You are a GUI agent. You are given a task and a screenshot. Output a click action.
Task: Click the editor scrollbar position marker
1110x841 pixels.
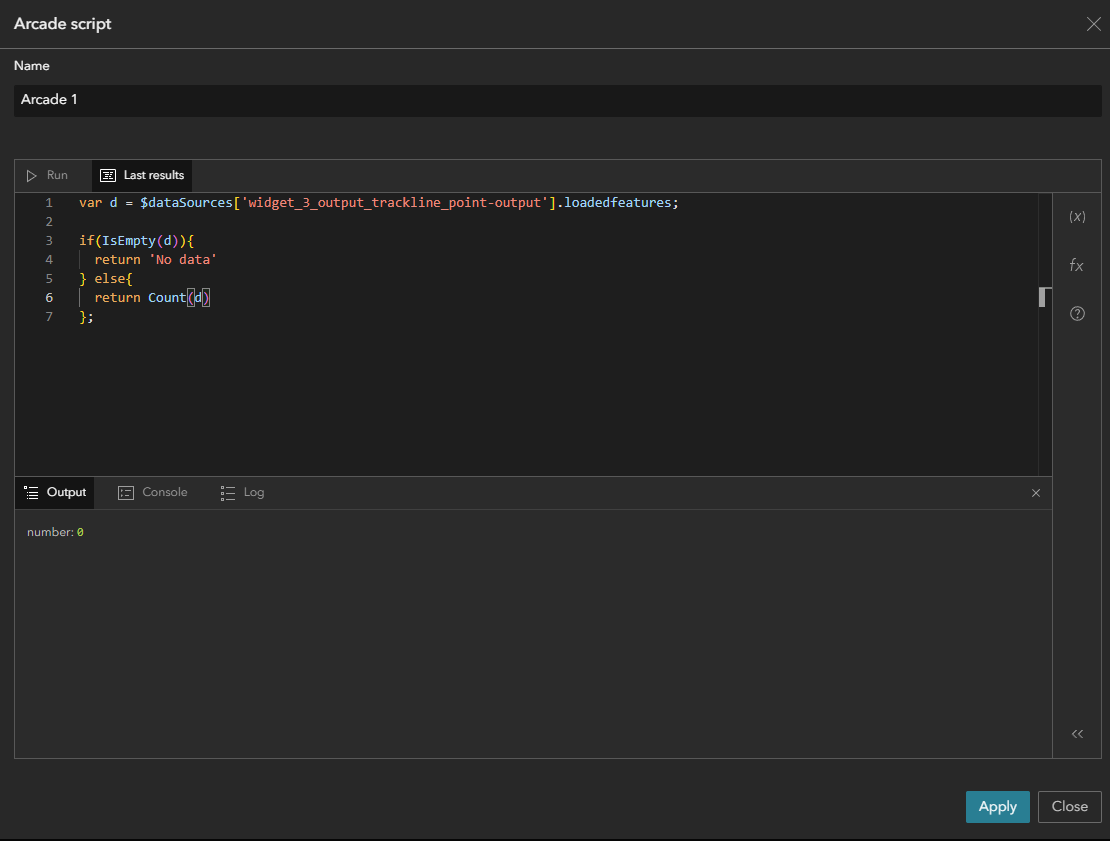pos(1044,297)
